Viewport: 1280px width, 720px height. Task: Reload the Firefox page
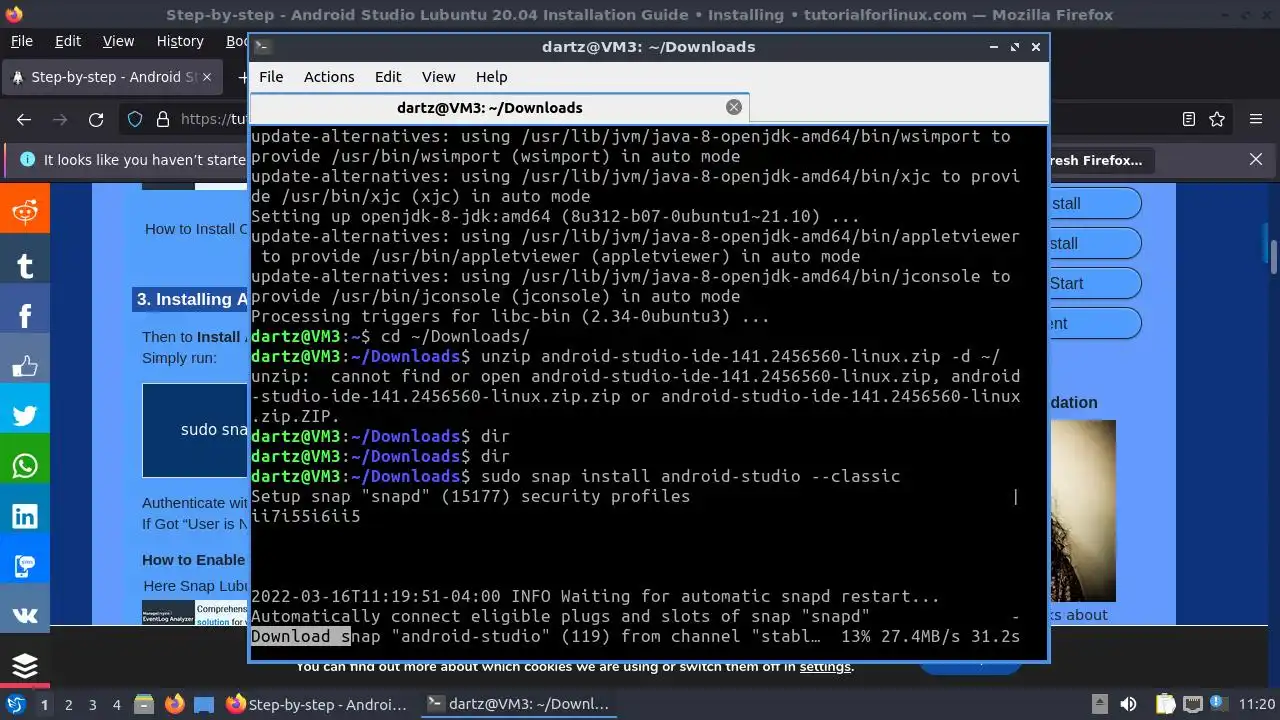tap(96, 119)
